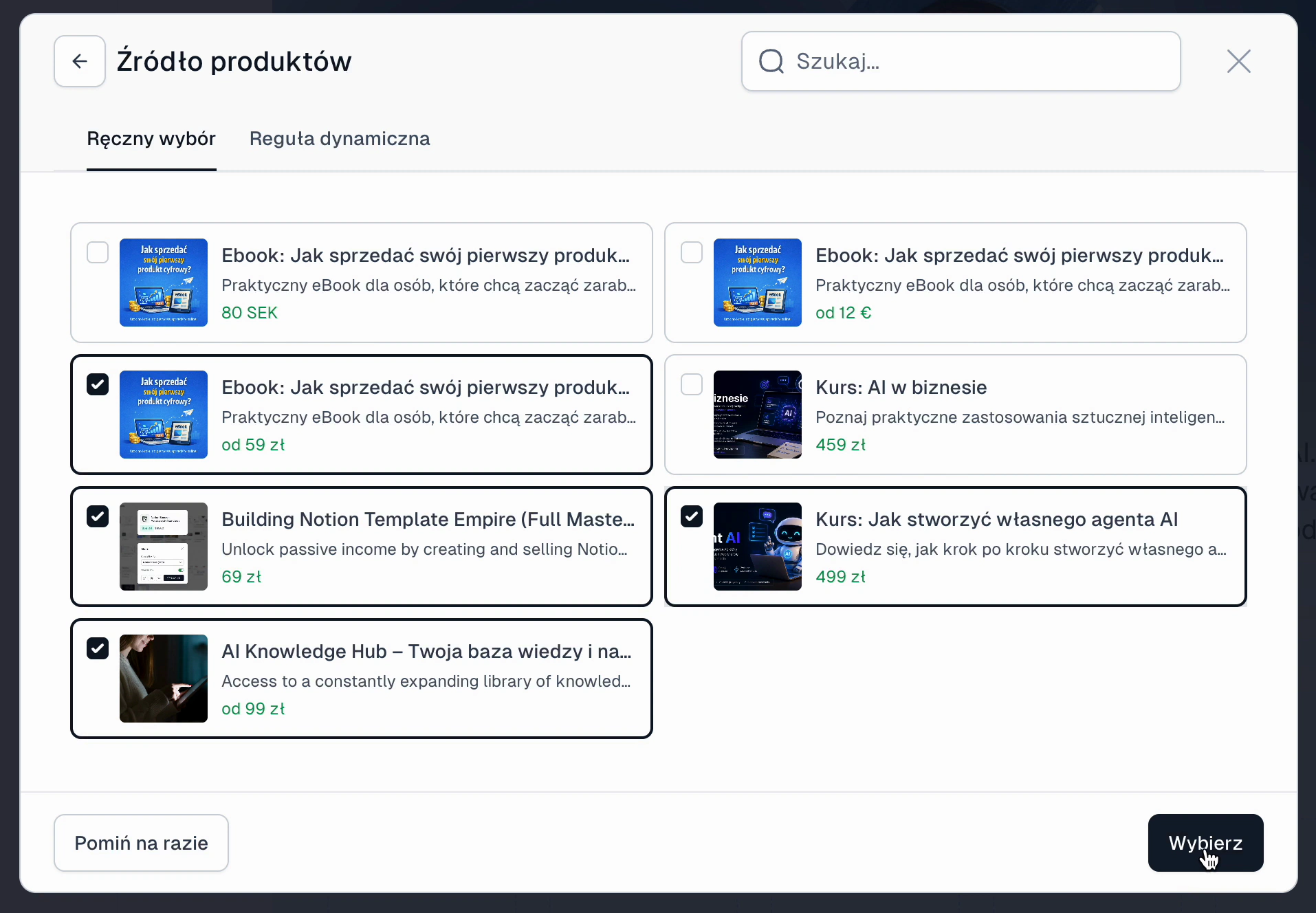Click the od 12 € price
Viewport: 1316px width, 913px height.
click(843, 313)
